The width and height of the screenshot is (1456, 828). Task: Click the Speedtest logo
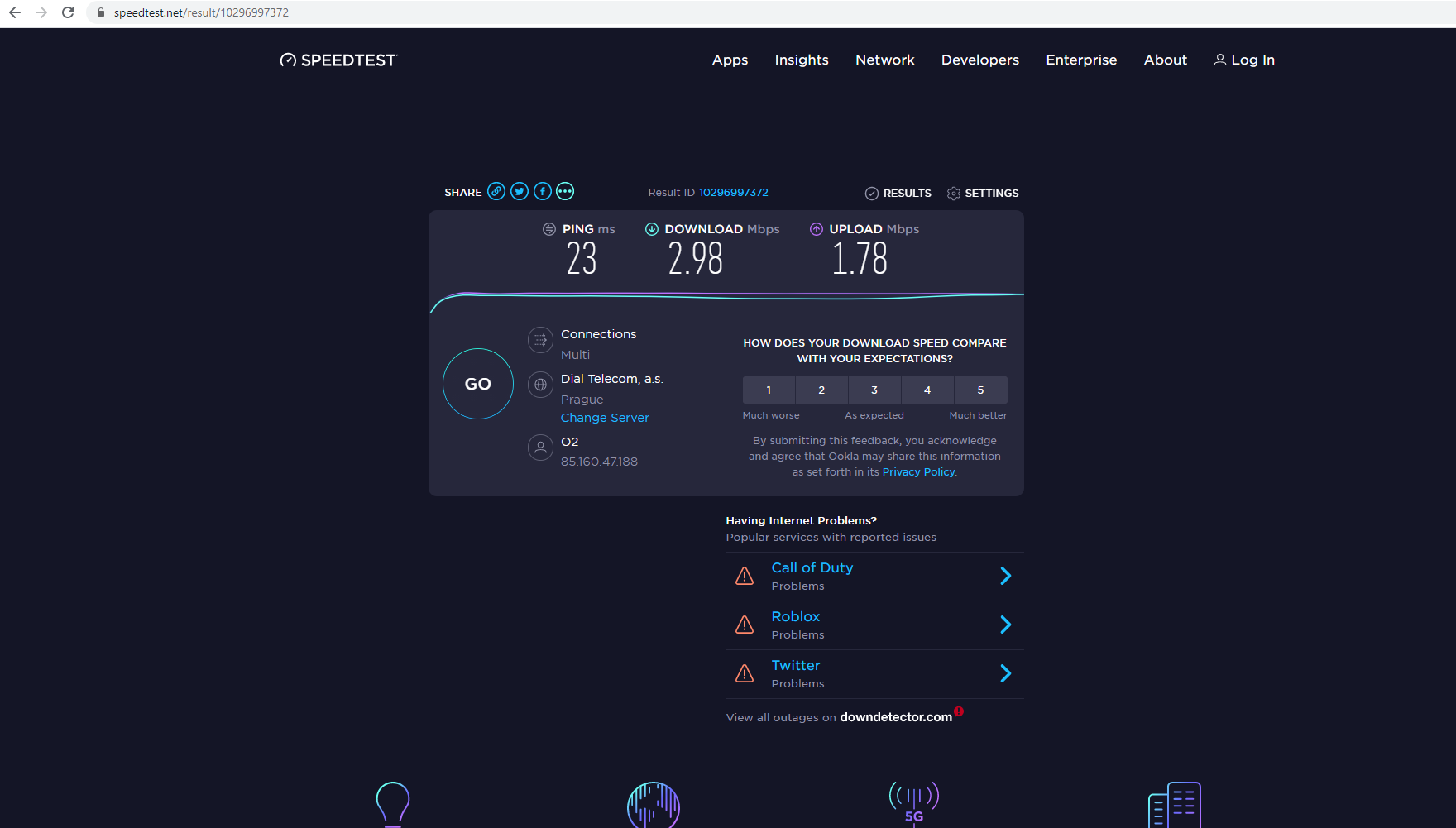coord(339,60)
